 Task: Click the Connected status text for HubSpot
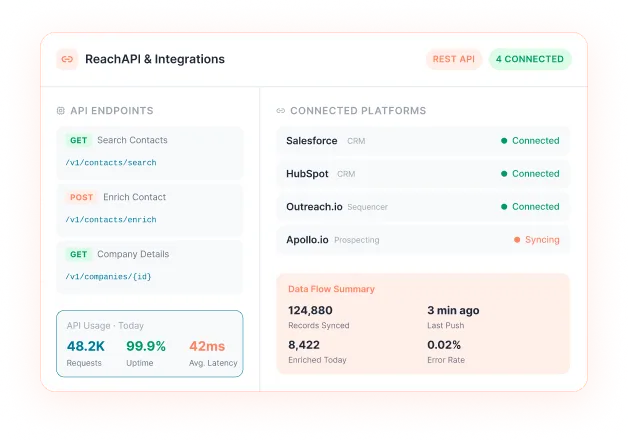(535, 174)
